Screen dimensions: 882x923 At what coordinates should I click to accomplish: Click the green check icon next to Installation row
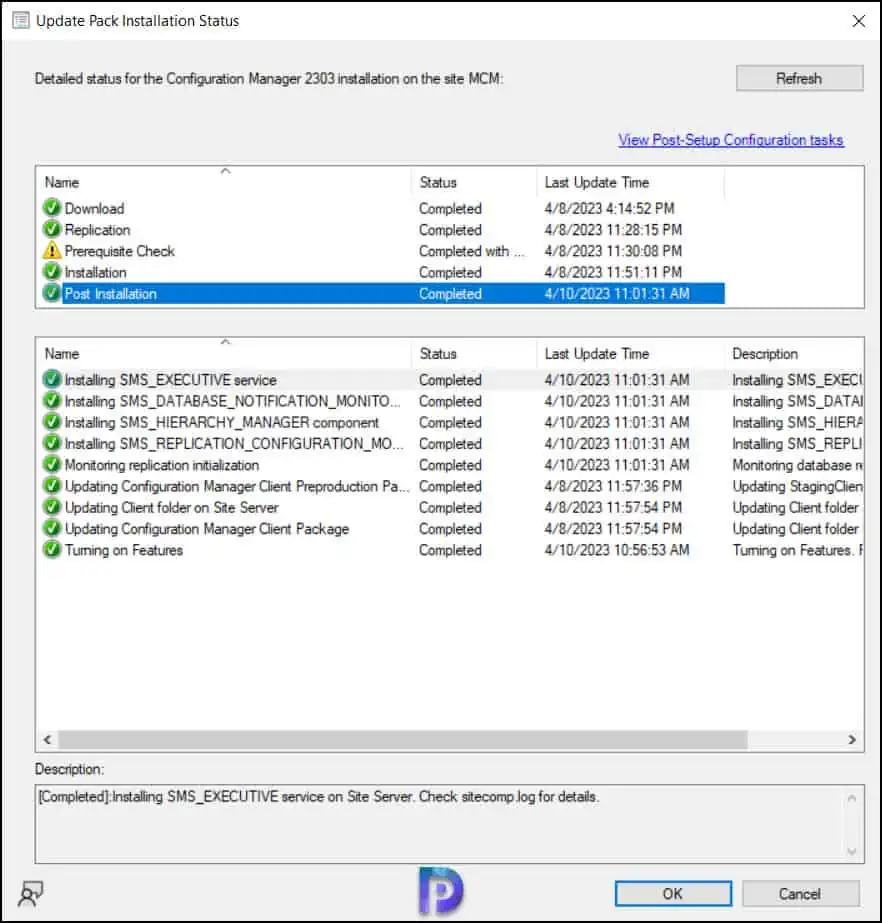click(52, 271)
